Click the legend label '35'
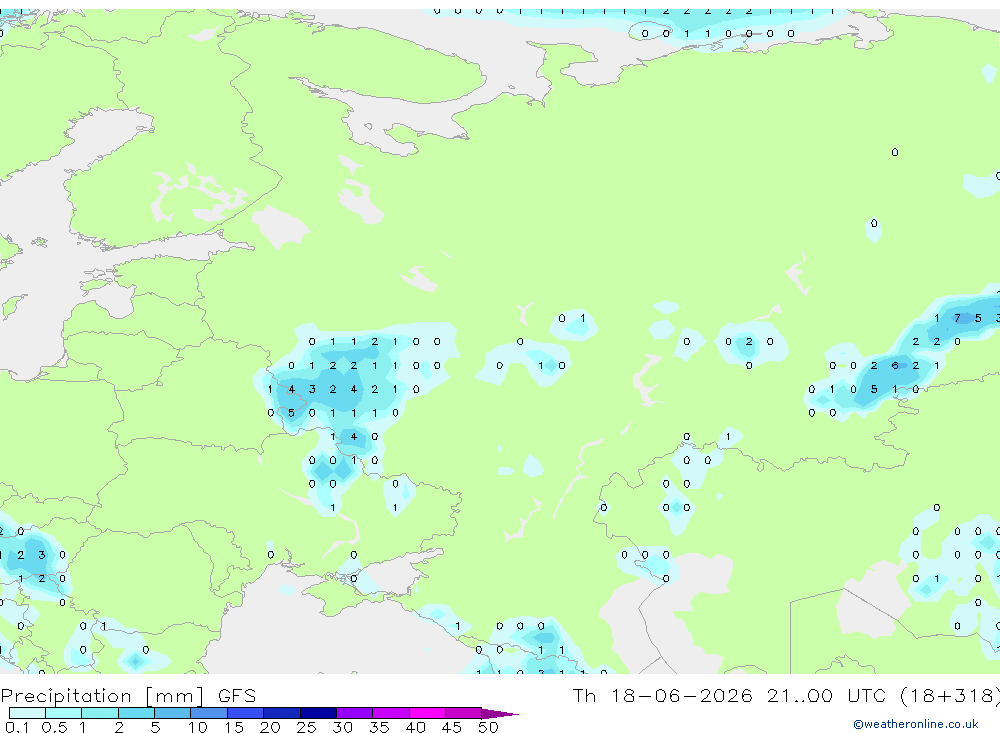This screenshot has height=733, width=1000. click(x=379, y=727)
